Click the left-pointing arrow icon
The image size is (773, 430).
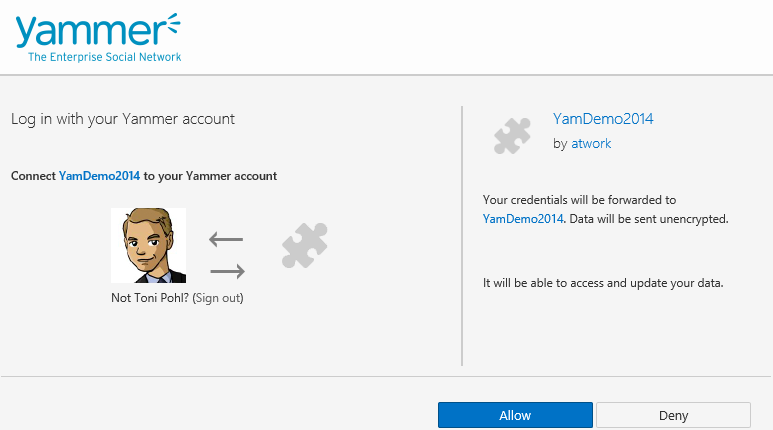[226, 239]
